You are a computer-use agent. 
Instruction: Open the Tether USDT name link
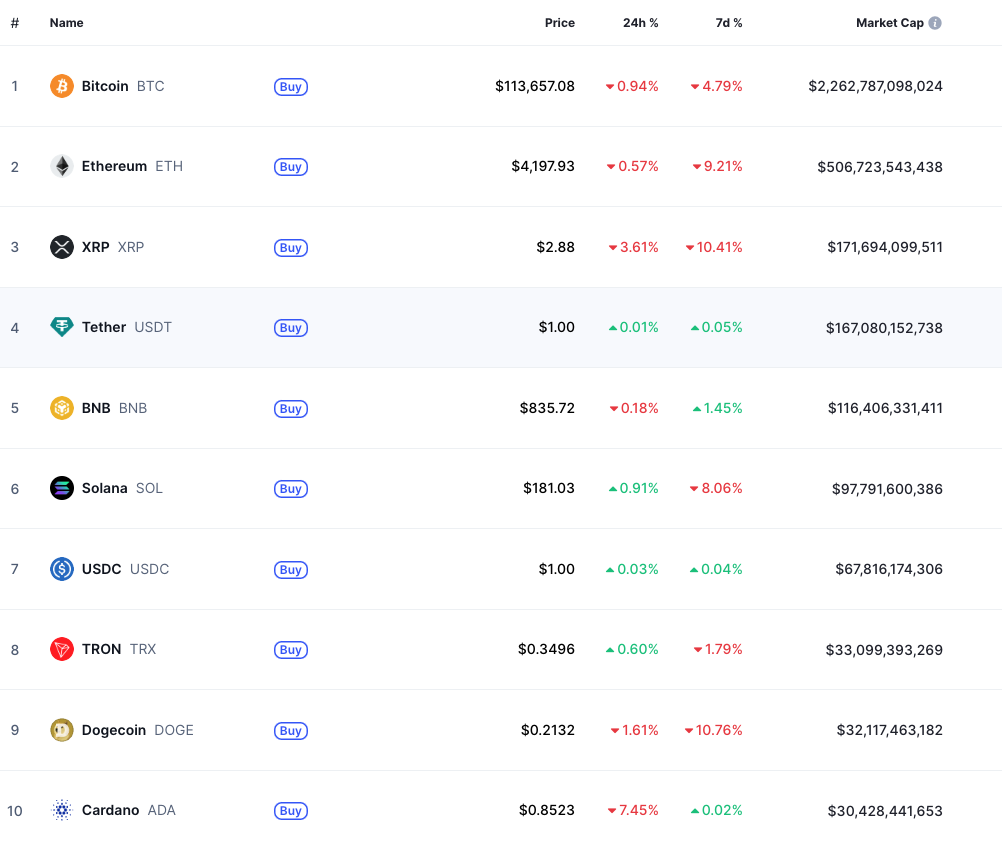127,328
